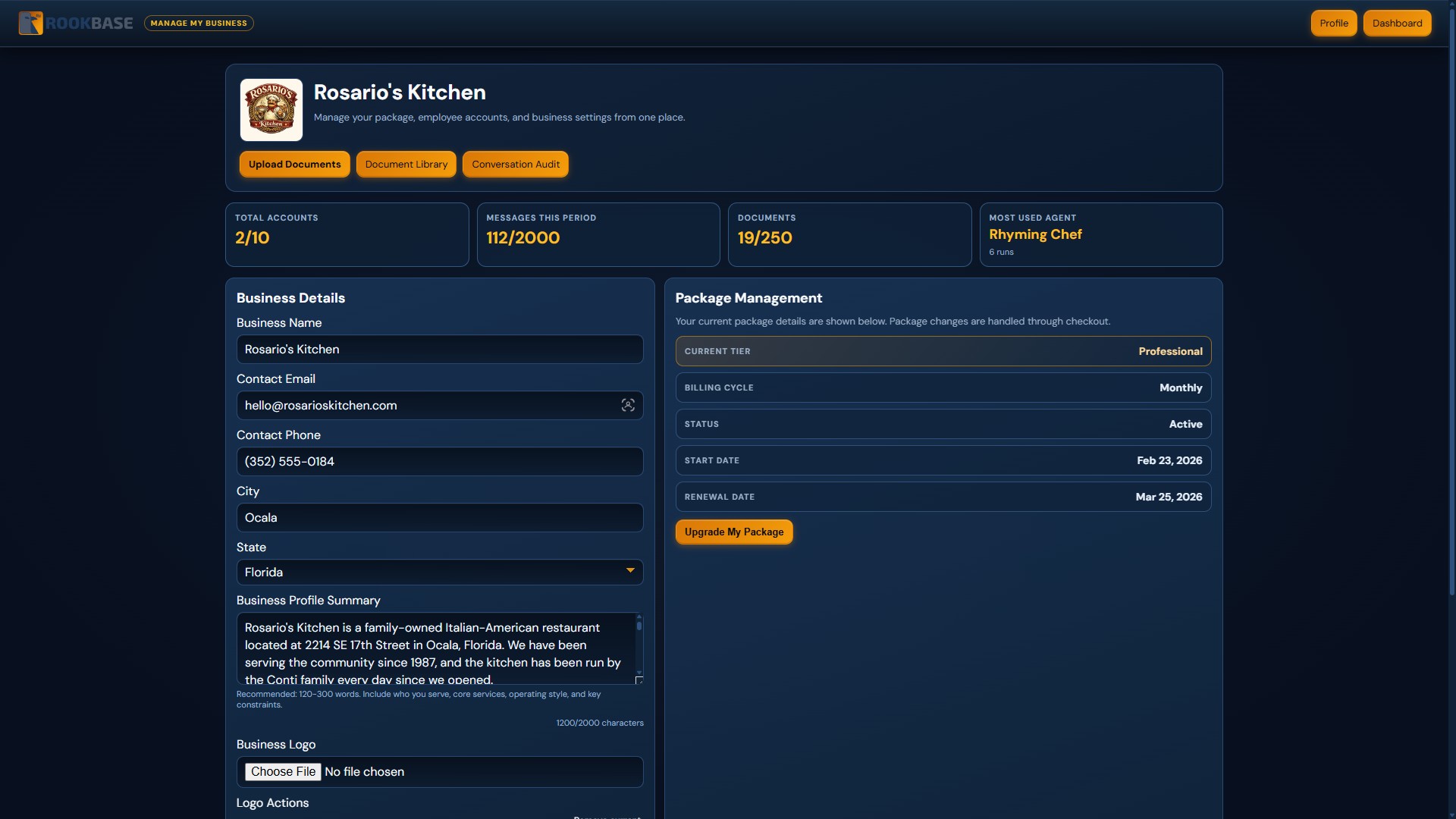The image size is (1456, 819).
Task: Click the Business Profile Summary text area
Action: point(432,648)
